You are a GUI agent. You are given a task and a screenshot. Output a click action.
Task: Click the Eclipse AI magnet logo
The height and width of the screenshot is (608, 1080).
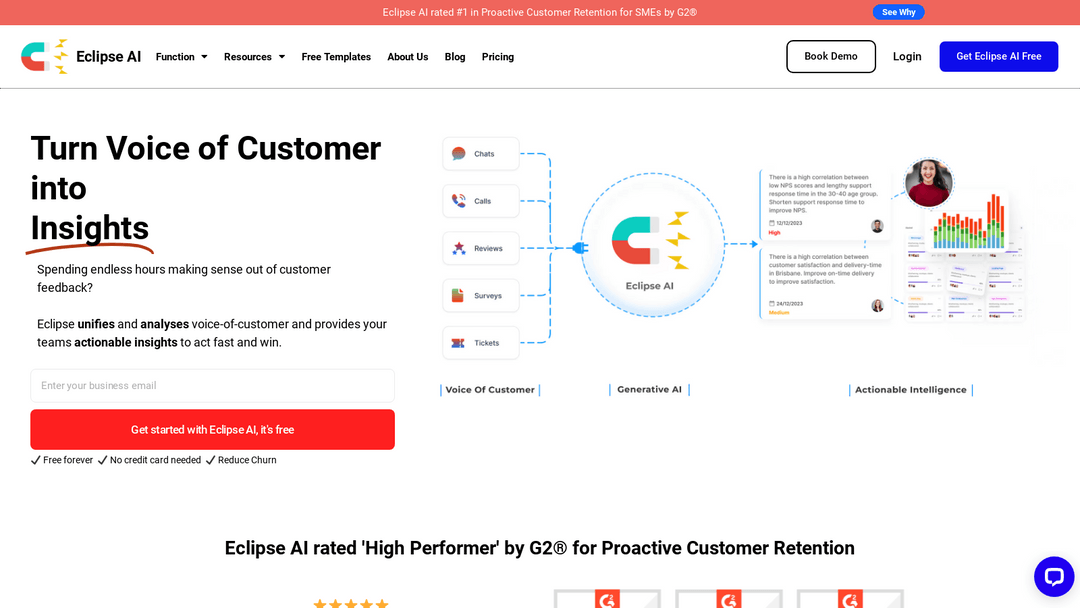45,57
